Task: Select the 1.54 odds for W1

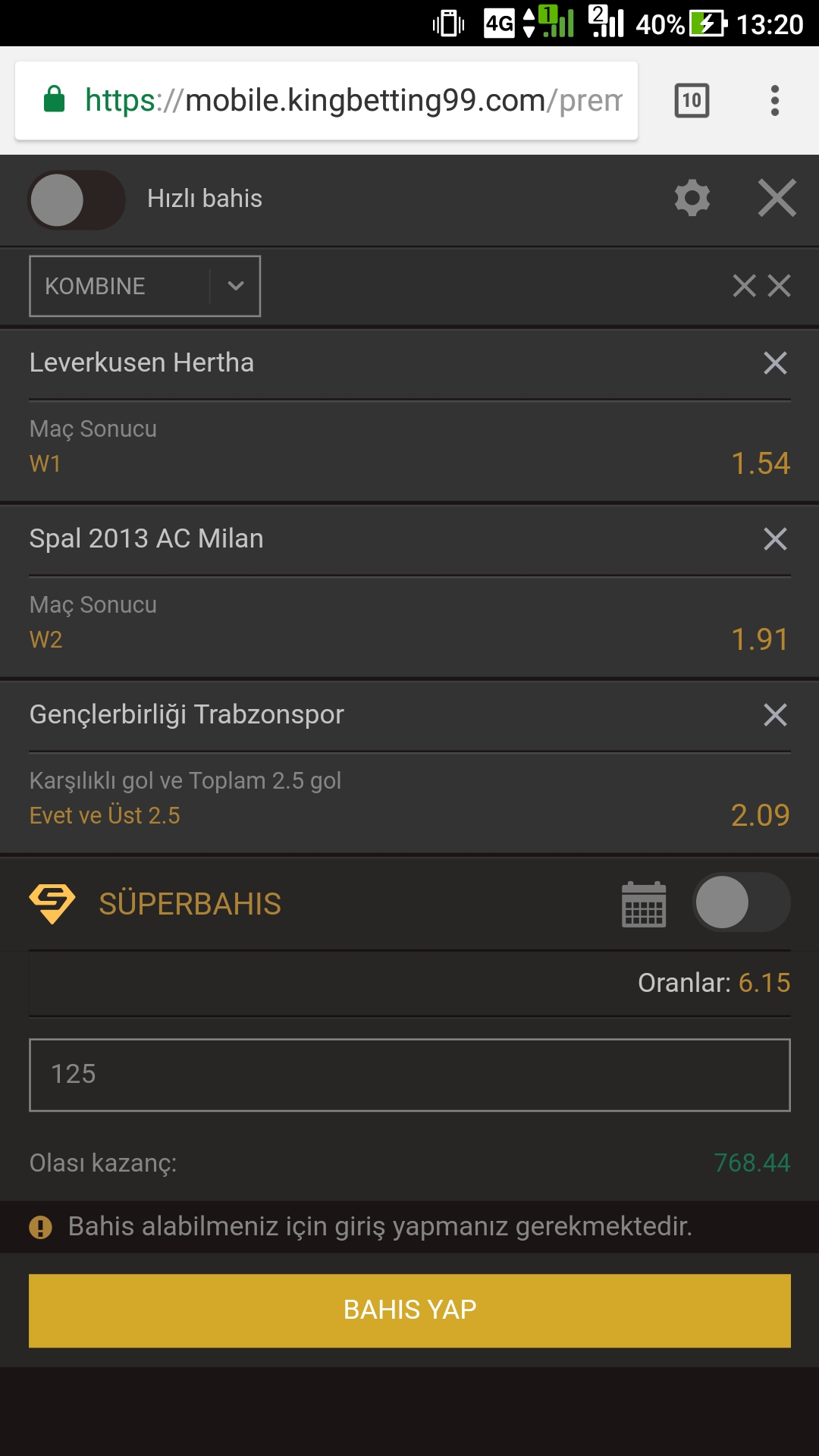Action: (x=761, y=463)
